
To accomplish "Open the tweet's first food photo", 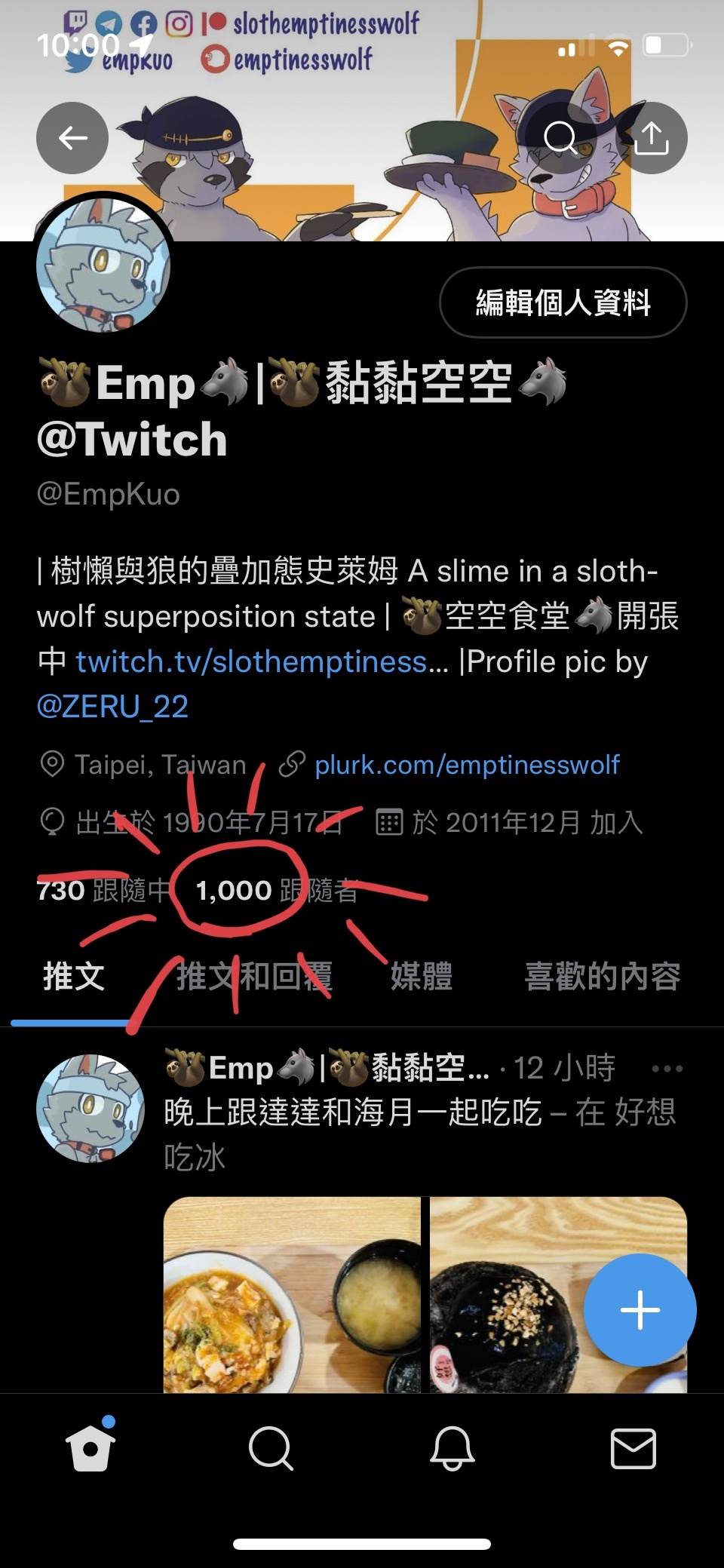I will coord(292,1294).
